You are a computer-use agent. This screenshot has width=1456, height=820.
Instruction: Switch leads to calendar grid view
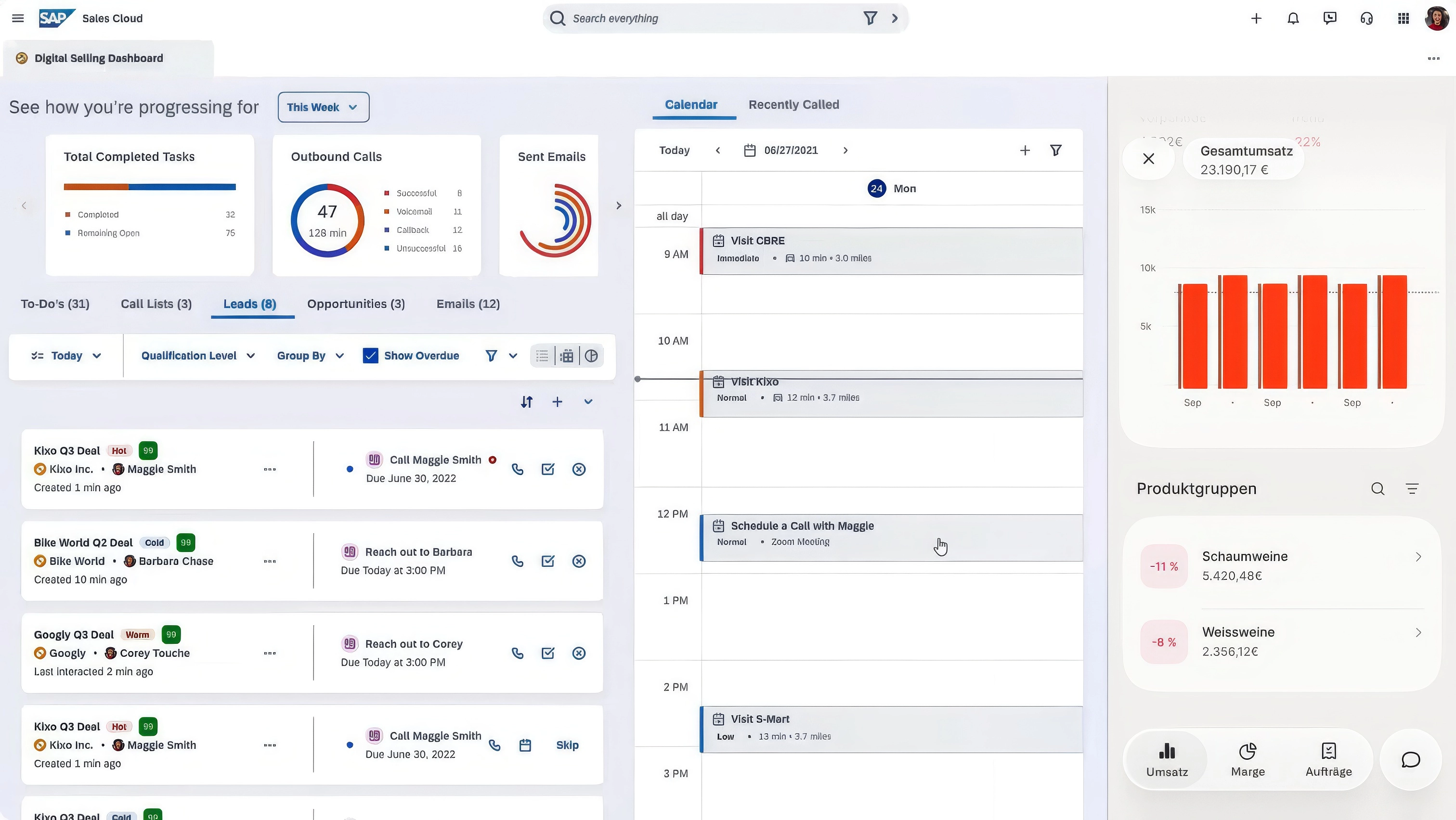566,356
